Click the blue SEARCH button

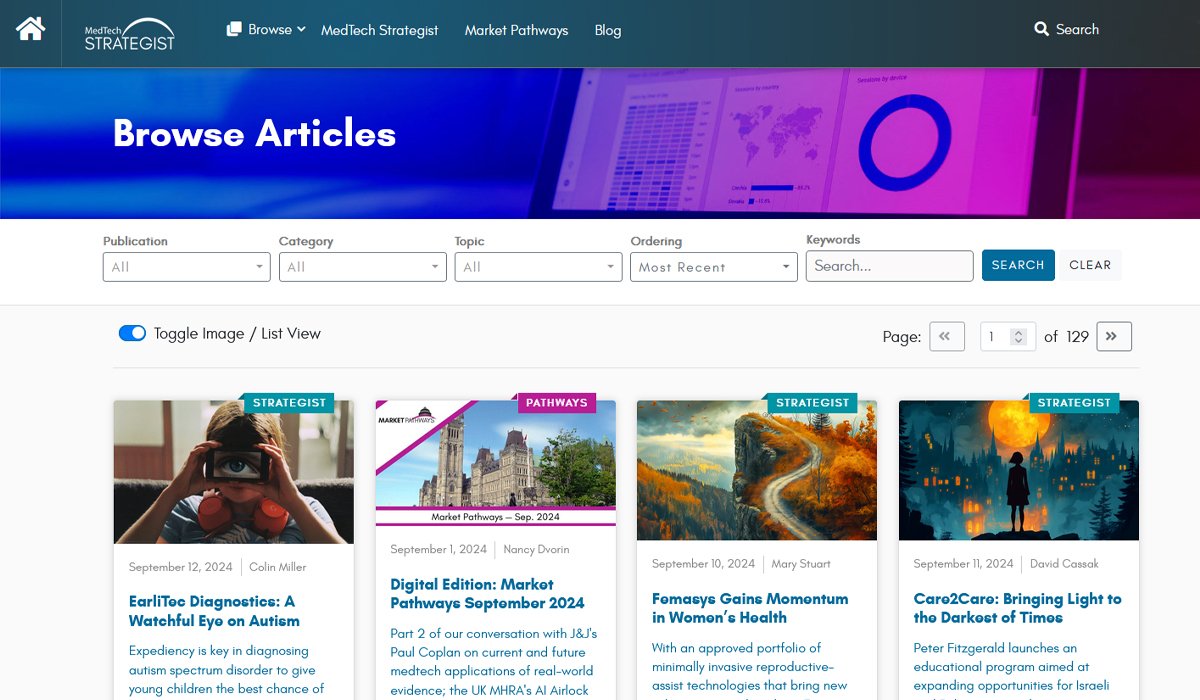(x=1018, y=265)
